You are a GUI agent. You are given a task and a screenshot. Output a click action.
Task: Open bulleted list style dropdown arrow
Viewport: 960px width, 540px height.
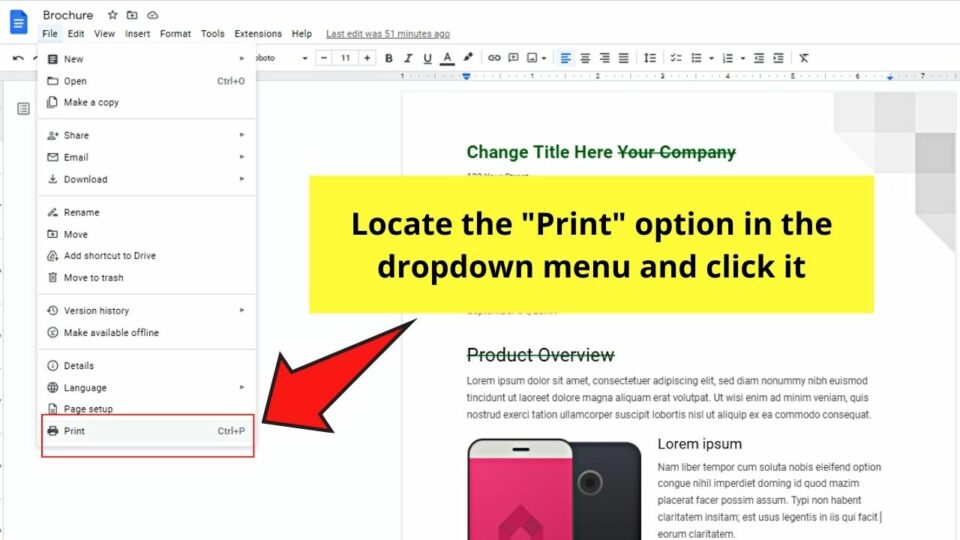[x=711, y=59]
